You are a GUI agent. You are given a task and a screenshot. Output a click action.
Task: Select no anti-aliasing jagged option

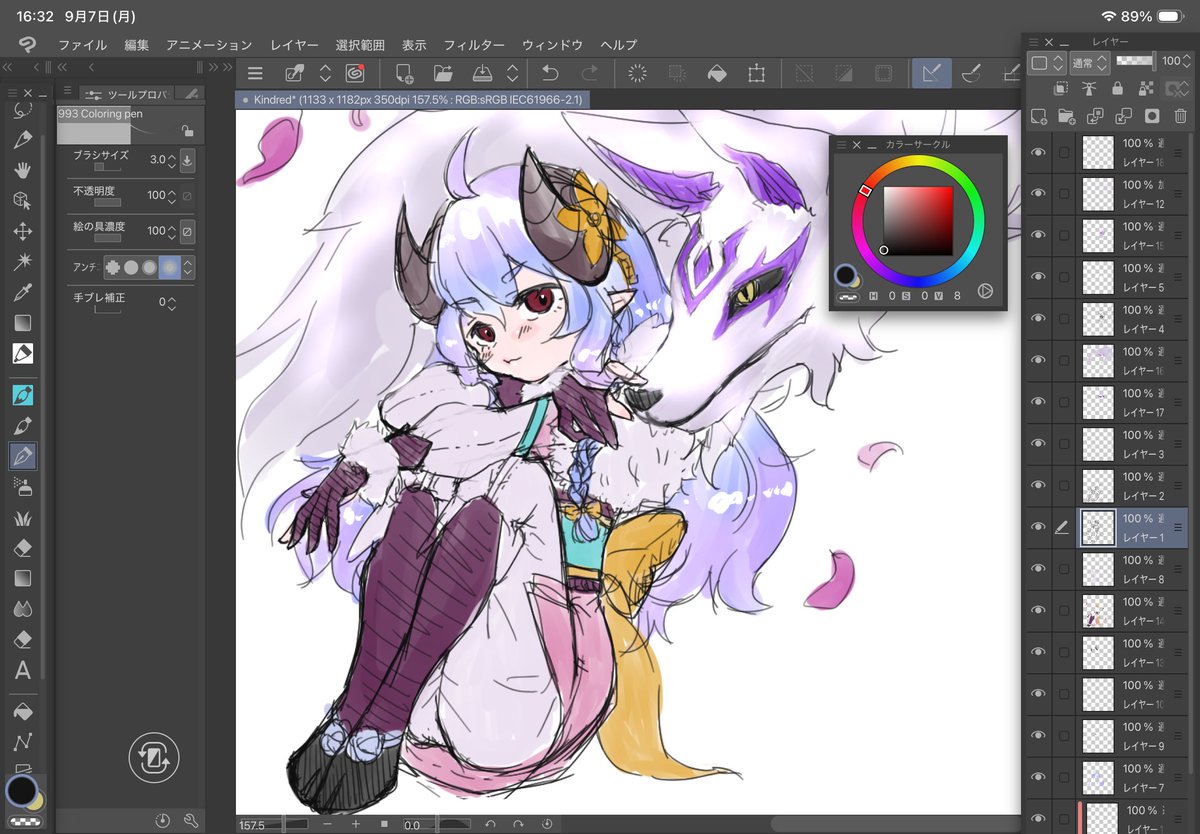(x=112, y=267)
